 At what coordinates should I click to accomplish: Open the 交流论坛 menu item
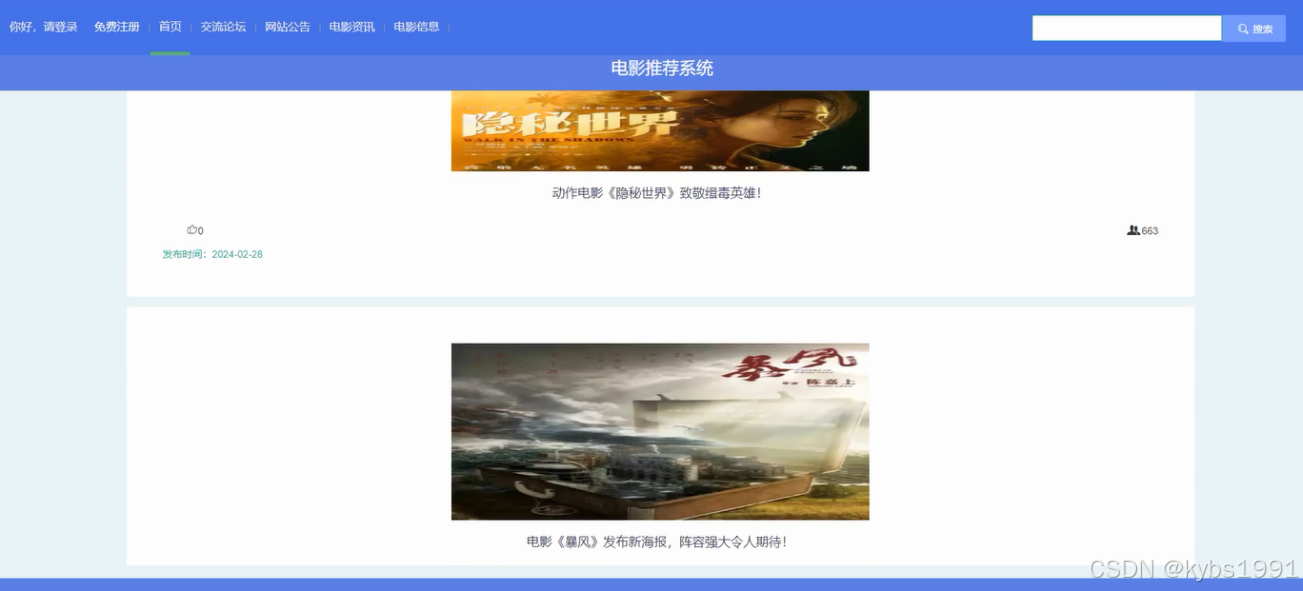[x=223, y=27]
